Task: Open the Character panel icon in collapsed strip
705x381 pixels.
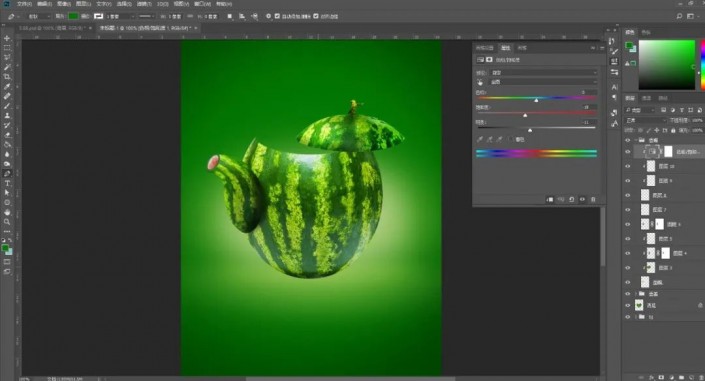Action: (614, 87)
